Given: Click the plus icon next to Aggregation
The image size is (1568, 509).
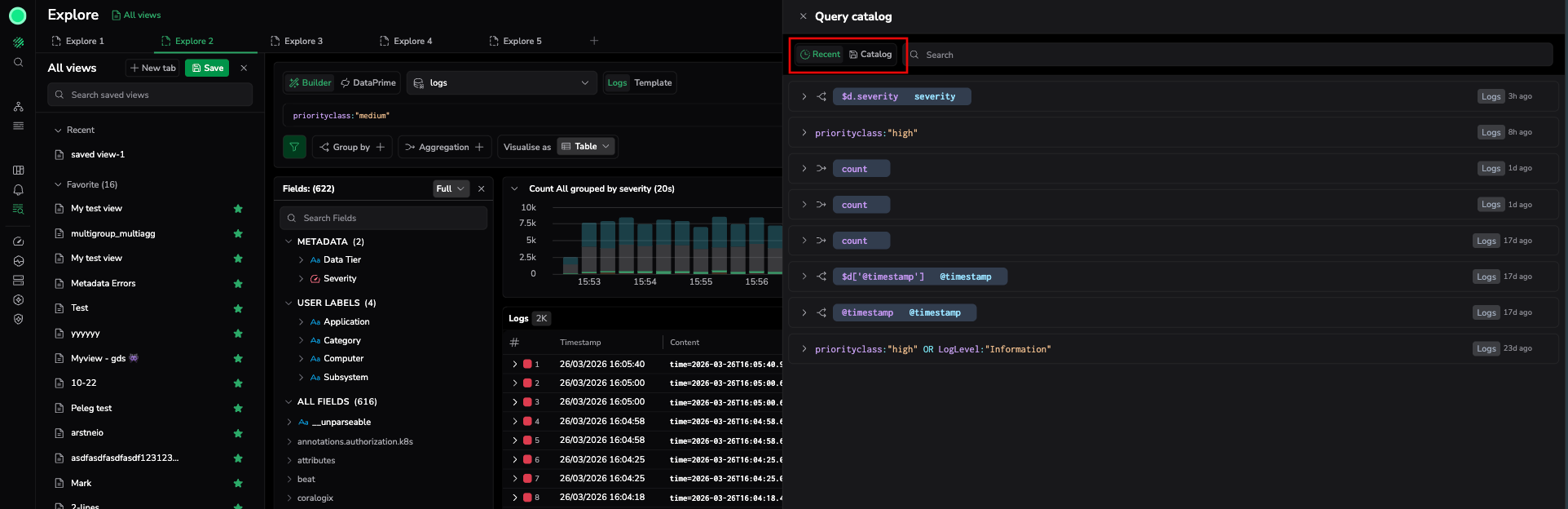Looking at the screenshot, I should pyautogui.click(x=480, y=147).
